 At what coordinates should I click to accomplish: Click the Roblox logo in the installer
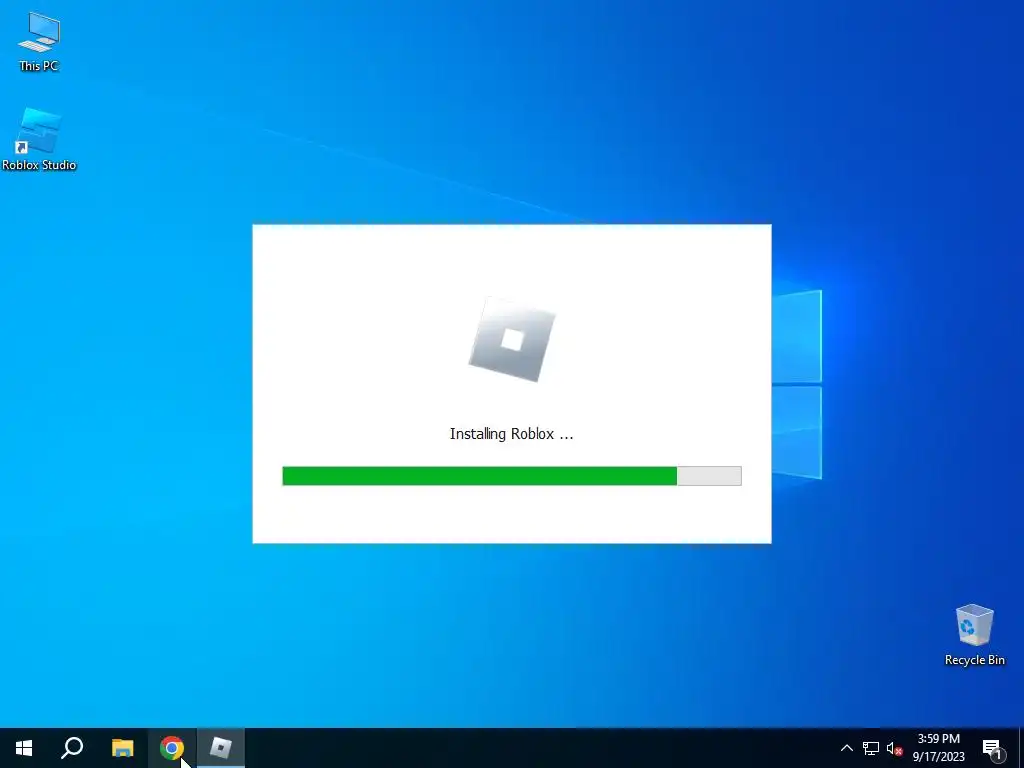(512, 340)
